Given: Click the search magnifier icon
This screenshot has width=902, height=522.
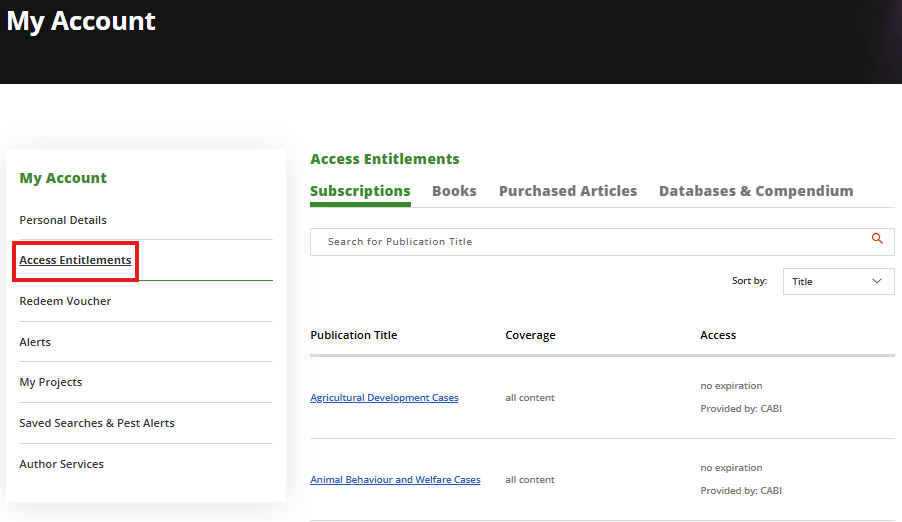Looking at the screenshot, I should pyautogui.click(x=877, y=239).
